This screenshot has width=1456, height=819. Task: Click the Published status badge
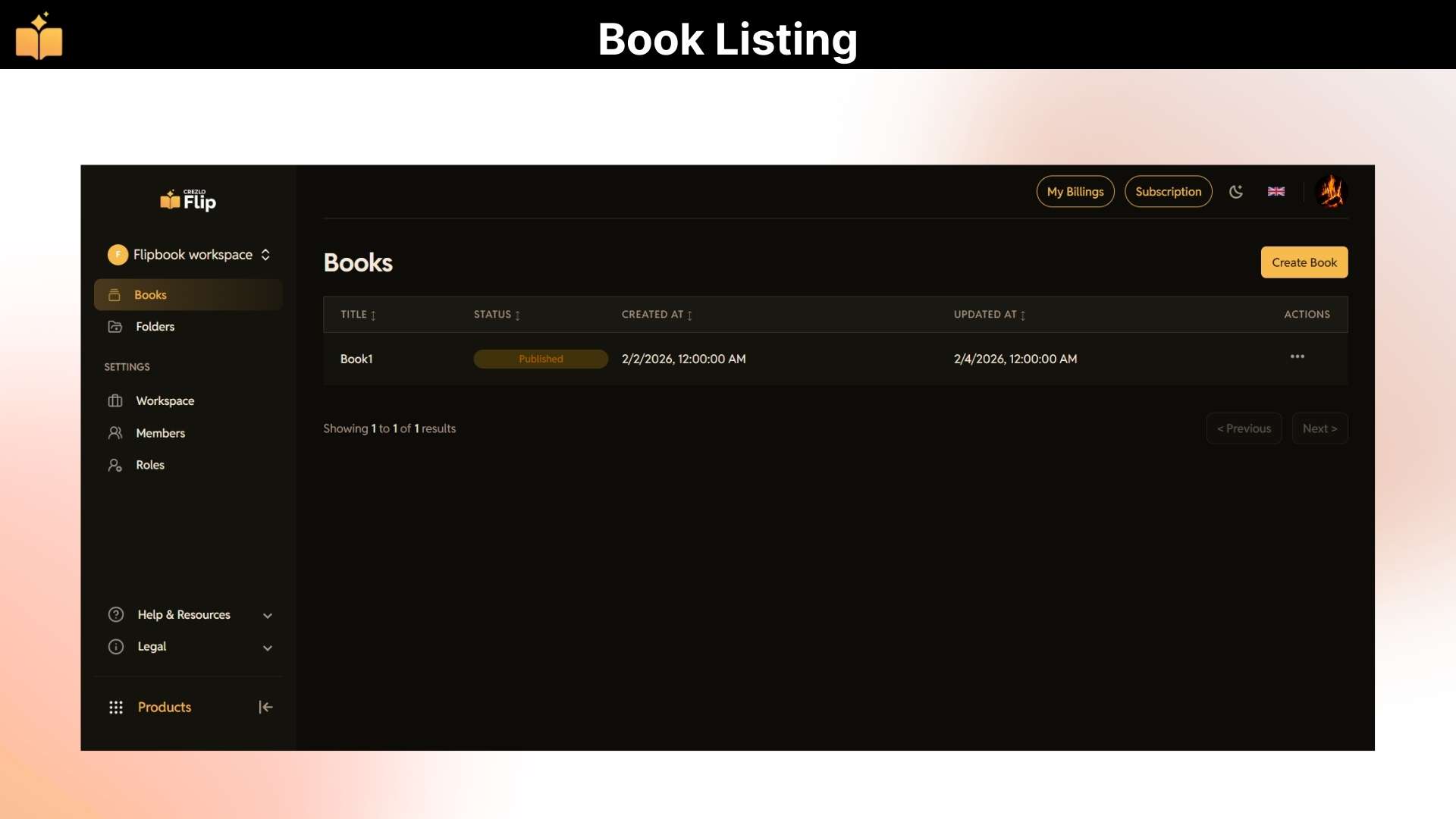(x=541, y=359)
